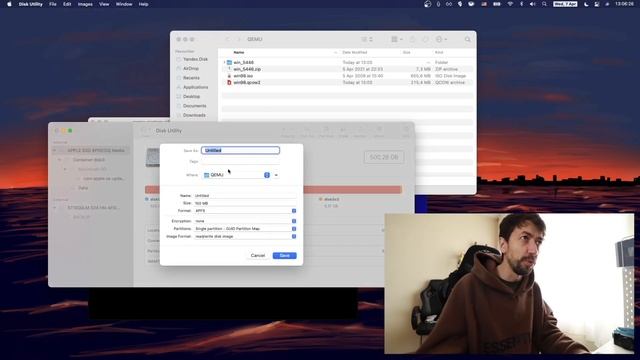Select the win_5446 folder row
This screenshot has width=640, height=360.
click(x=347, y=62)
